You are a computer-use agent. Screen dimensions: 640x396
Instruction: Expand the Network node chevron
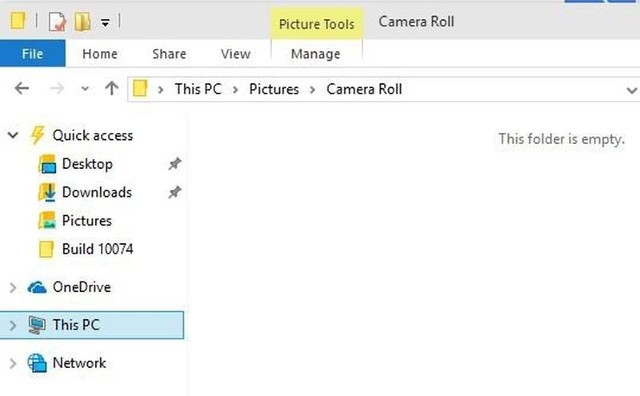point(13,363)
